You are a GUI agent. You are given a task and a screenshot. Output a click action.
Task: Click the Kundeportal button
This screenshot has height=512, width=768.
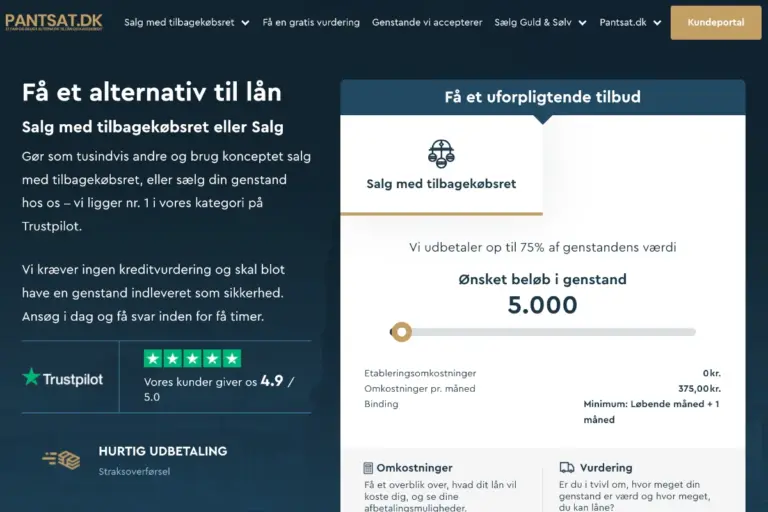coord(716,23)
